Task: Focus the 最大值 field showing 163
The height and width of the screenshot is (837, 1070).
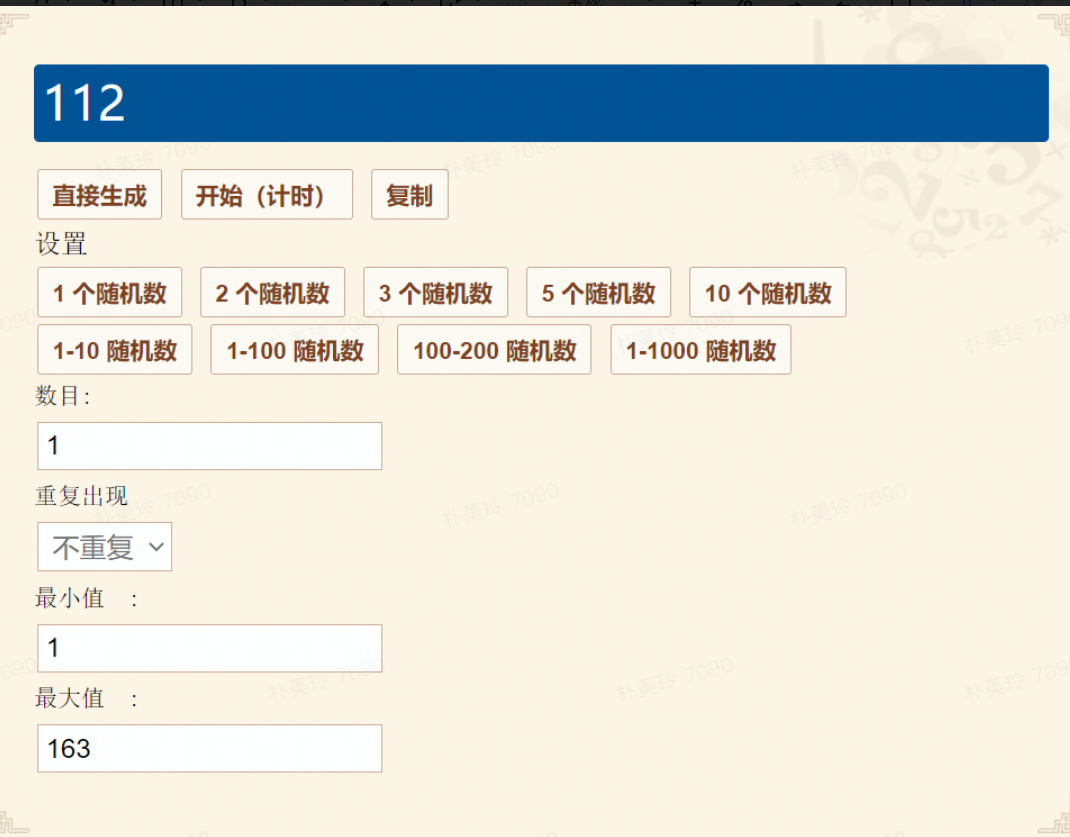Action: pos(209,748)
